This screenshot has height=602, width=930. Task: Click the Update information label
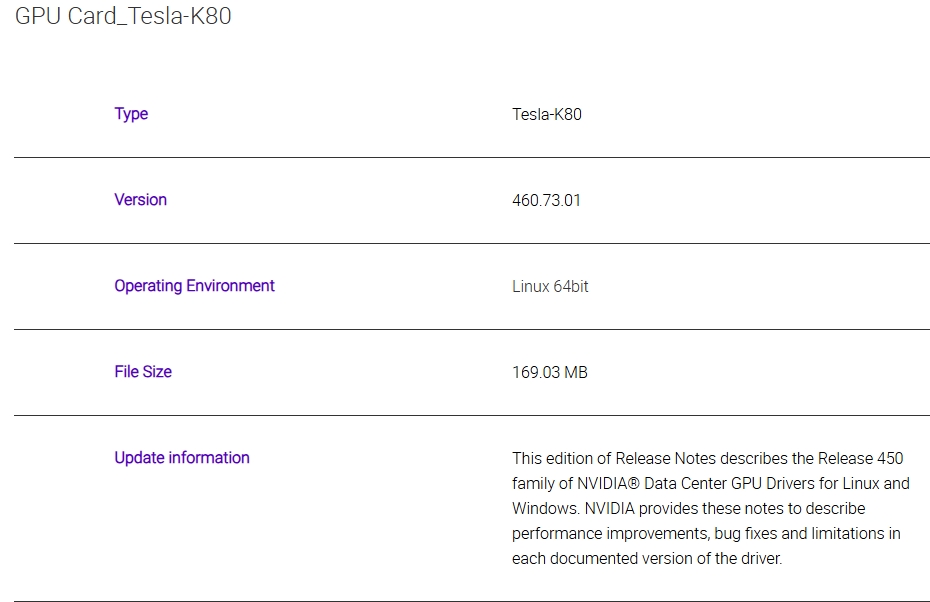[182, 458]
